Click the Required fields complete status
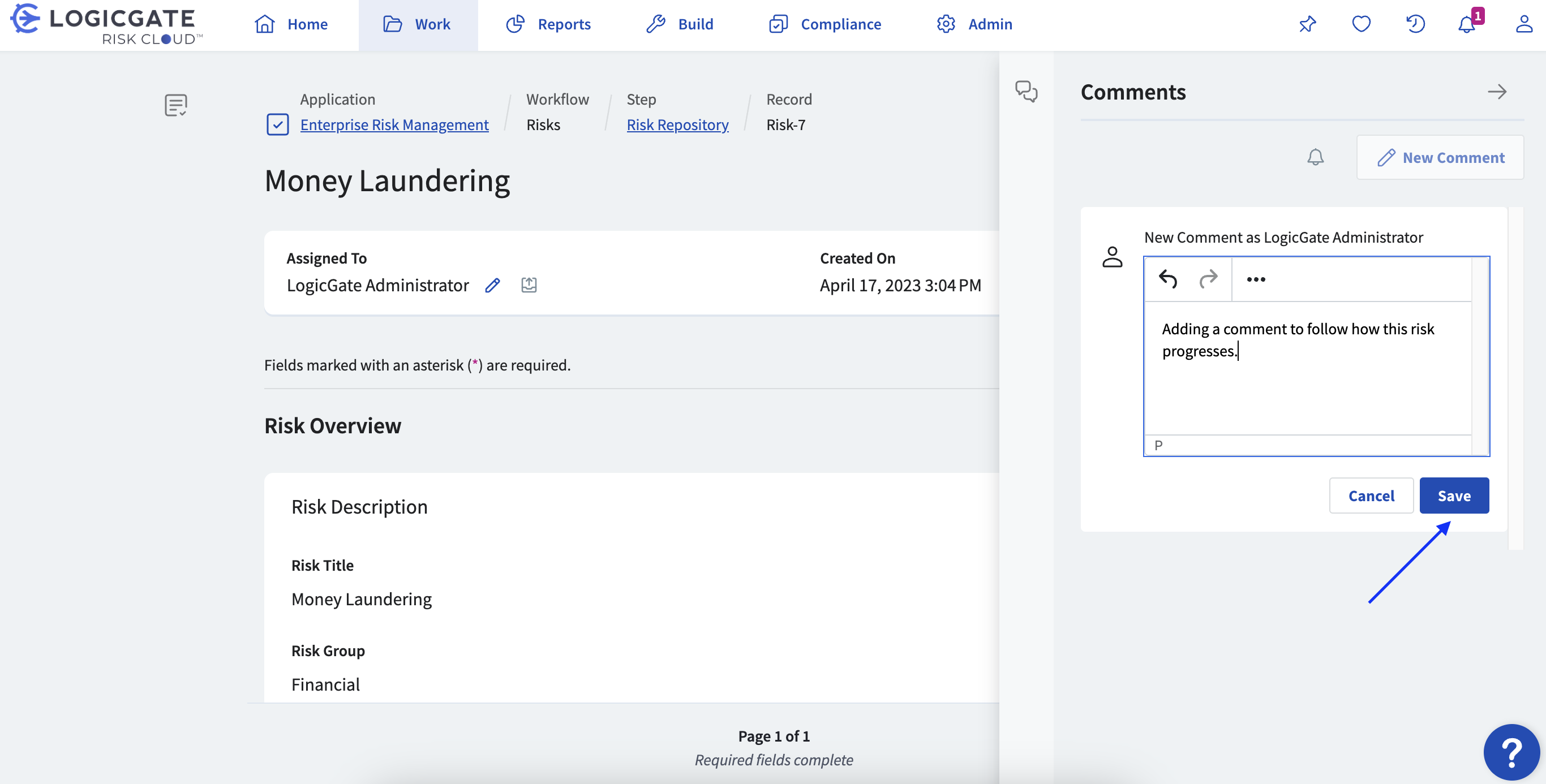 (x=774, y=760)
